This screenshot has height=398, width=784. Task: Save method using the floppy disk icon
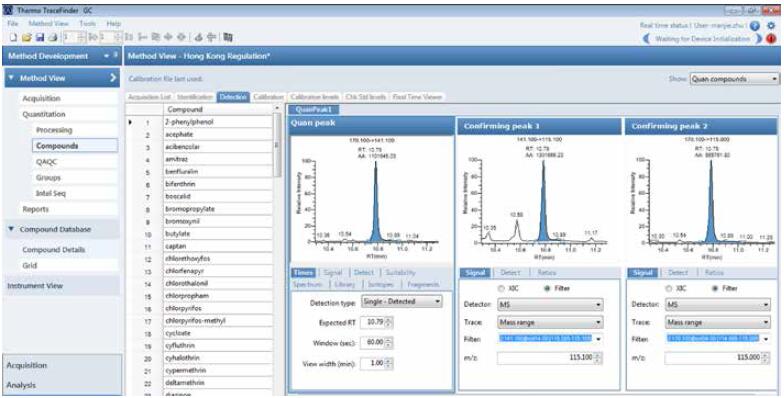40,38
